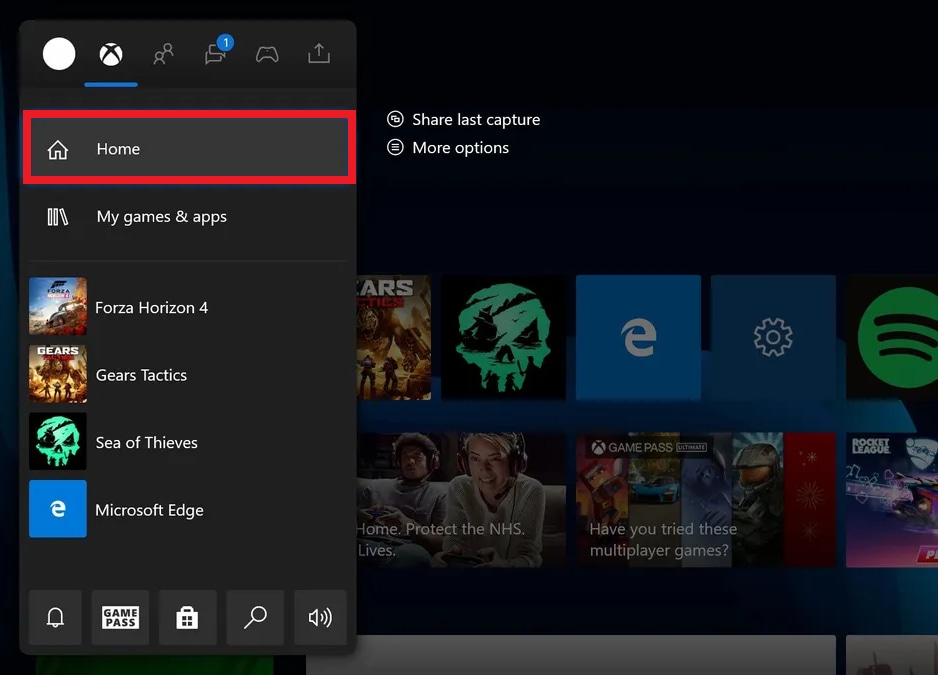Click the blue Edge icon in guide list
Image resolution: width=938 pixels, height=675 pixels.
coord(58,509)
